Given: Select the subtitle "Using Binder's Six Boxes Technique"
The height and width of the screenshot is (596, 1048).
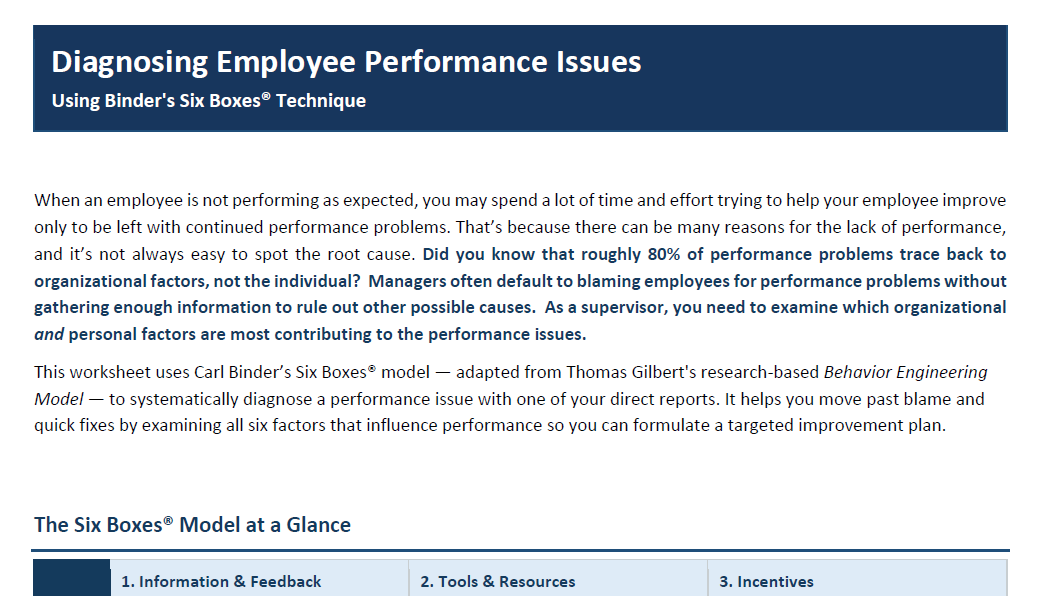Looking at the screenshot, I should [x=209, y=101].
